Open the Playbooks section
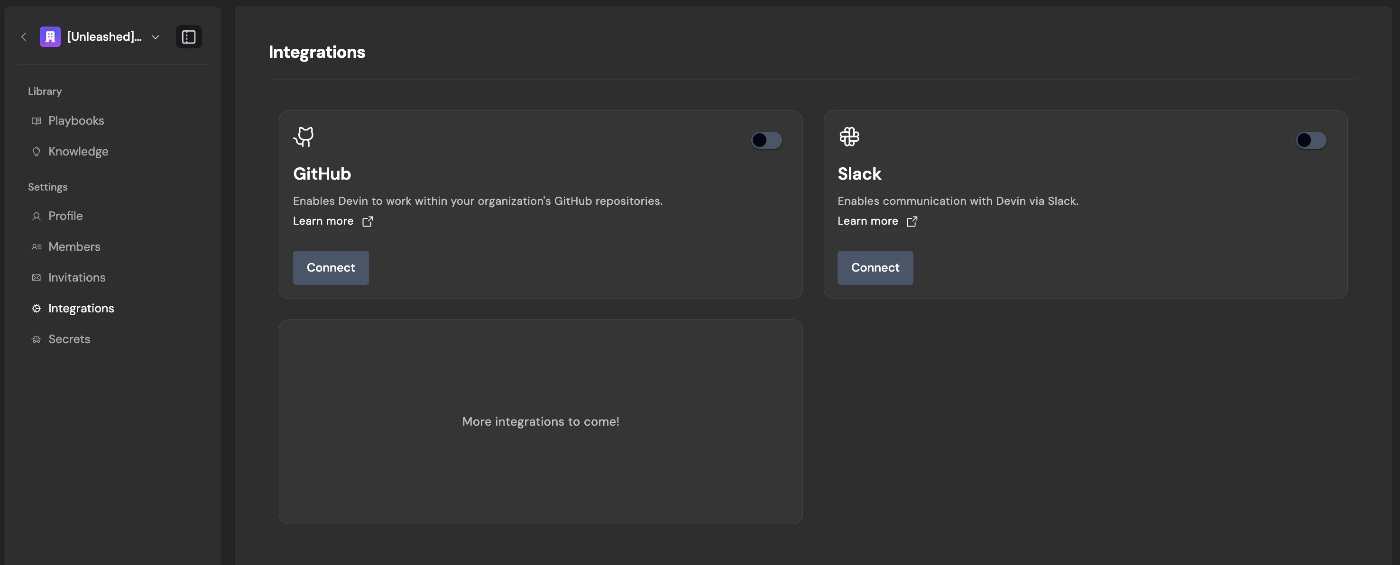 pos(76,121)
